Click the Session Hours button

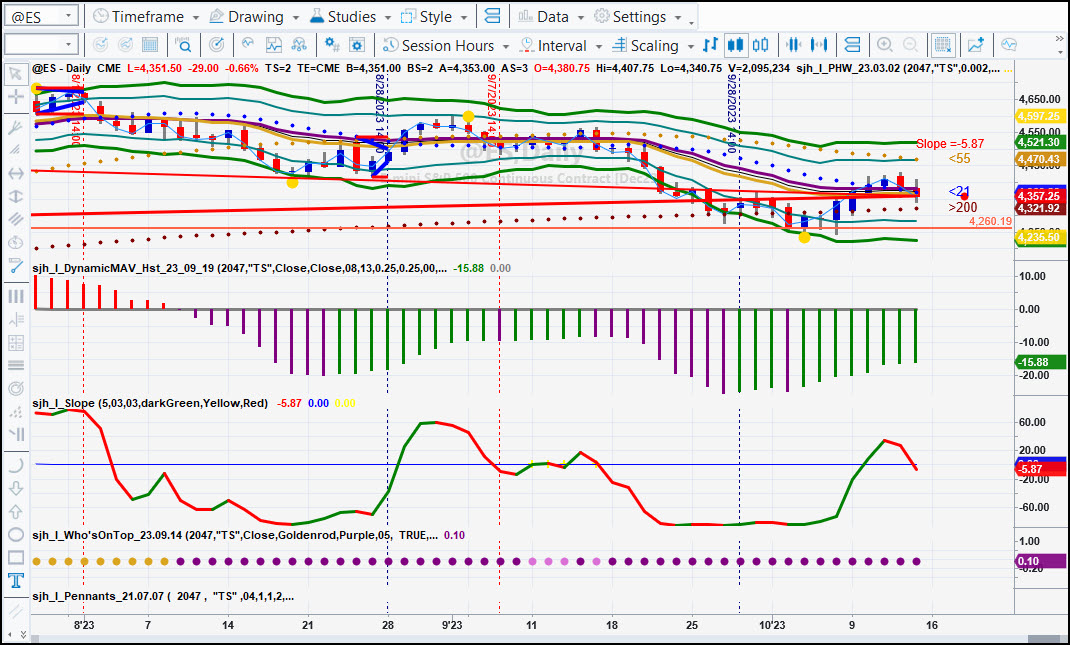[439, 45]
